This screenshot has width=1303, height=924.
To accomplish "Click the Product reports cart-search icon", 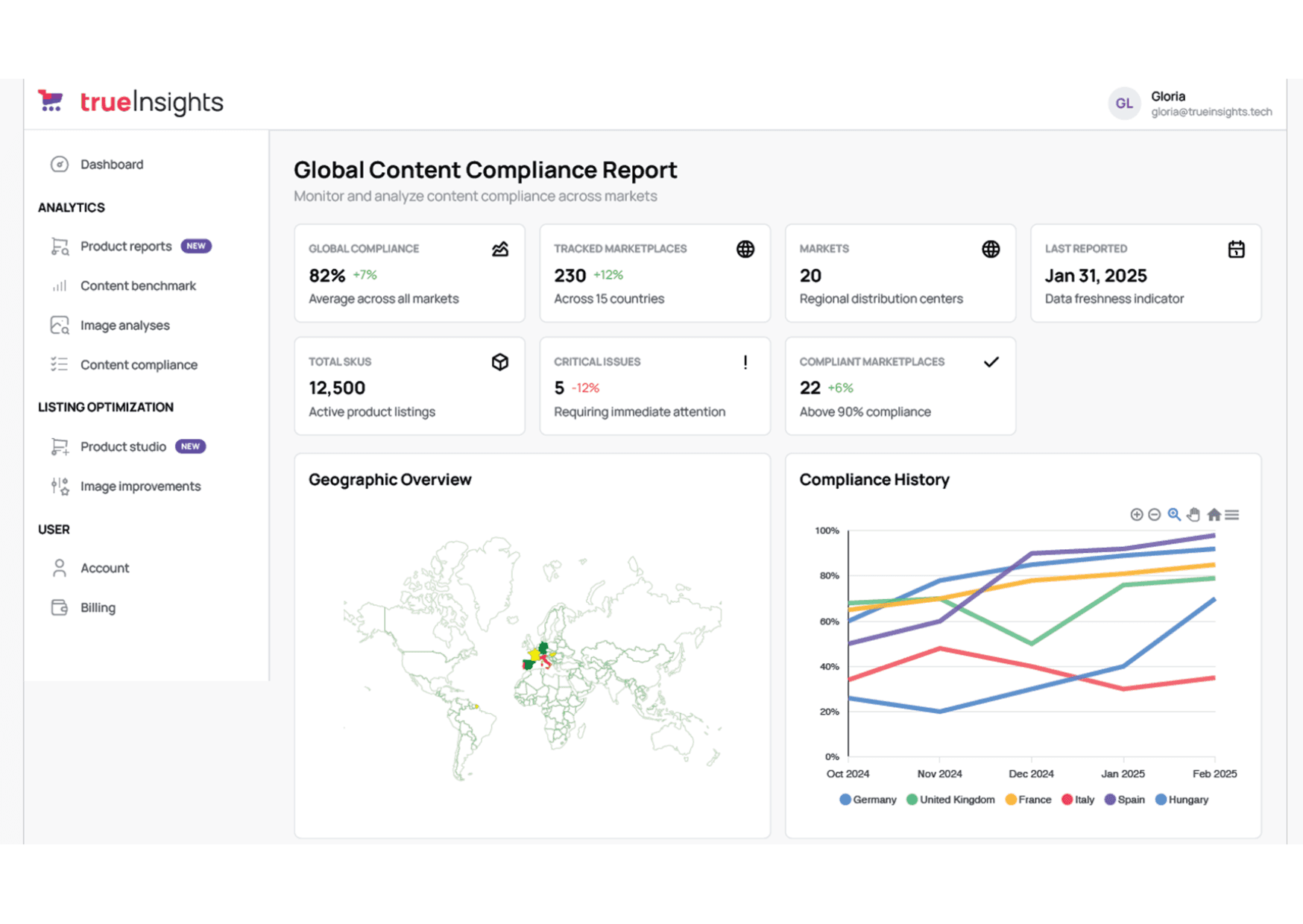I will [60, 247].
